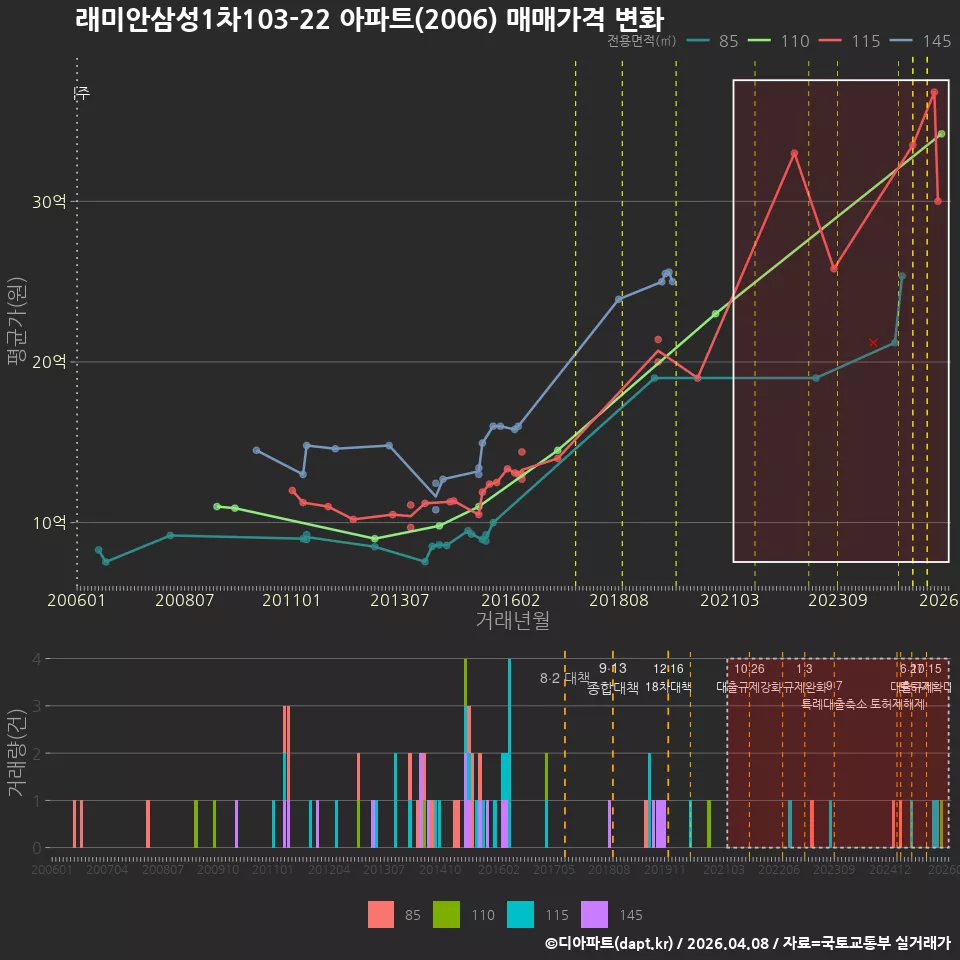Select the 145 line legend entry at top

pyautogui.click(x=921, y=41)
